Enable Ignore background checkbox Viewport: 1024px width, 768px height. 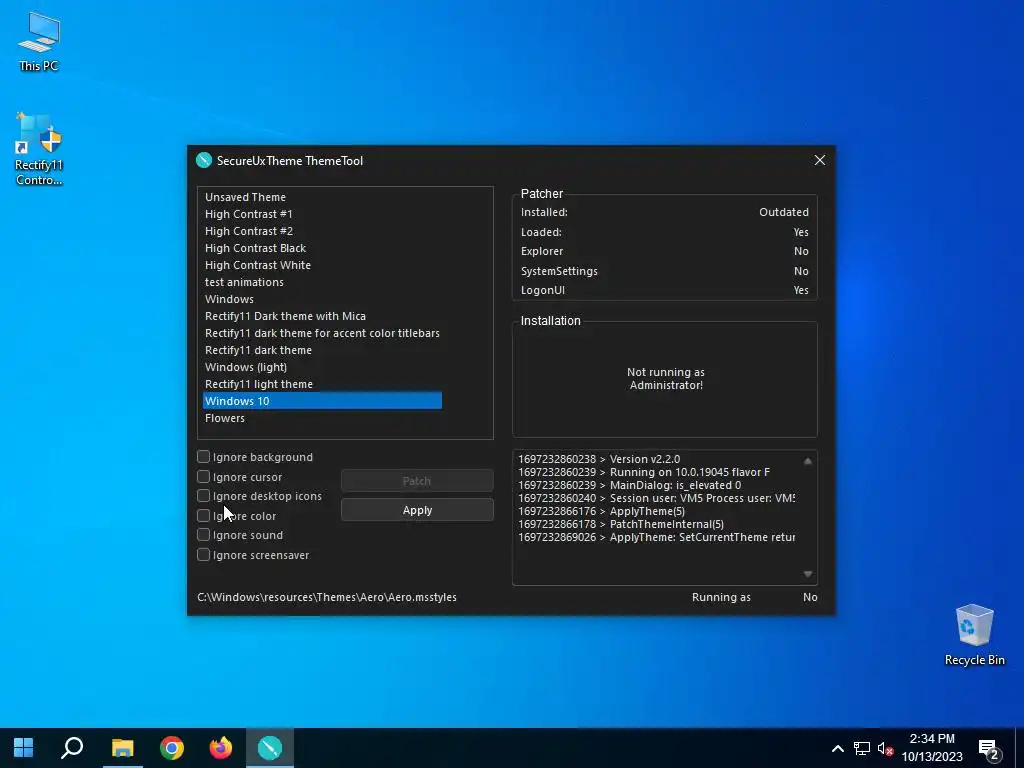point(204,456)
